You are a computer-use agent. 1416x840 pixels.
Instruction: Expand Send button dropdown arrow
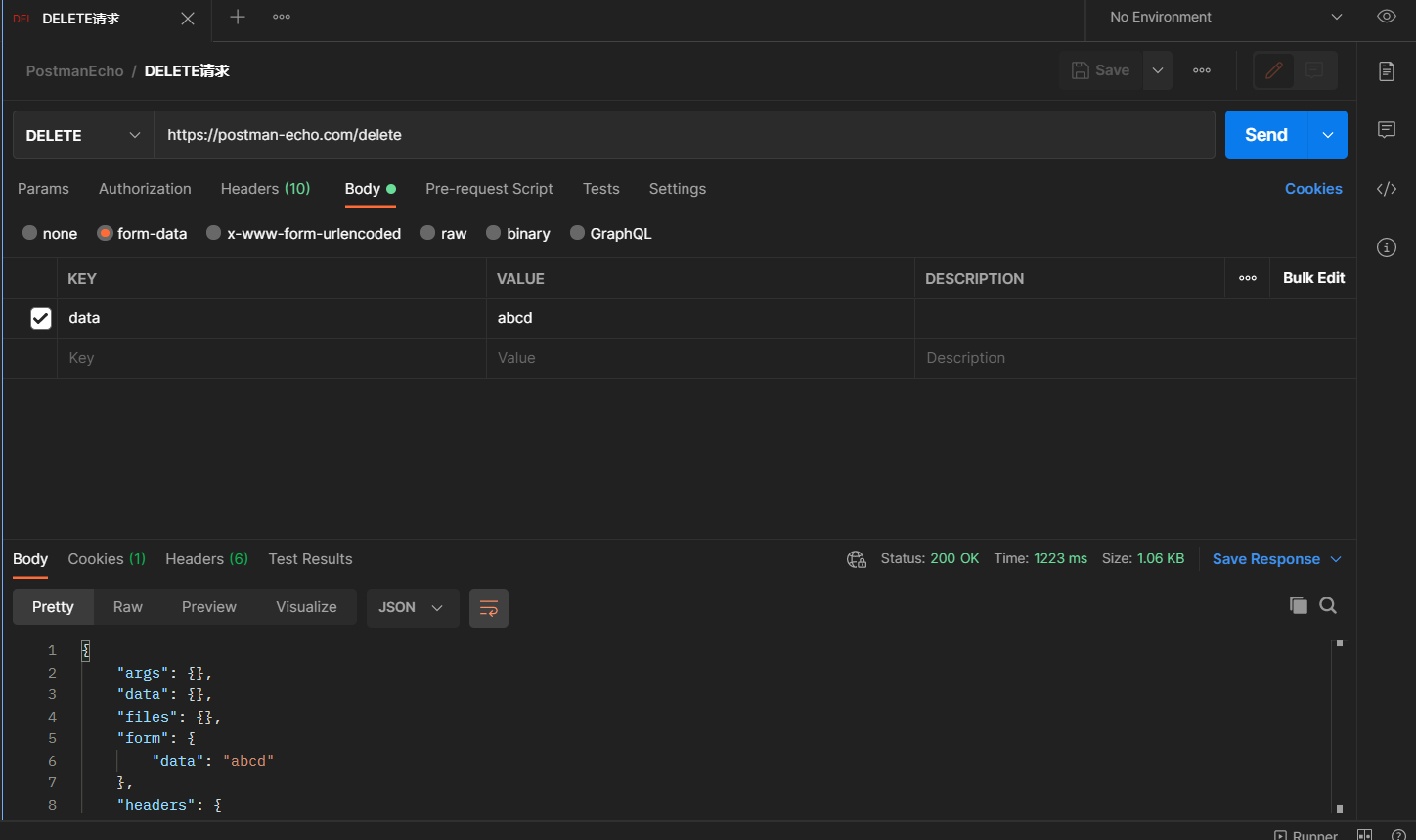point(1328,135)
